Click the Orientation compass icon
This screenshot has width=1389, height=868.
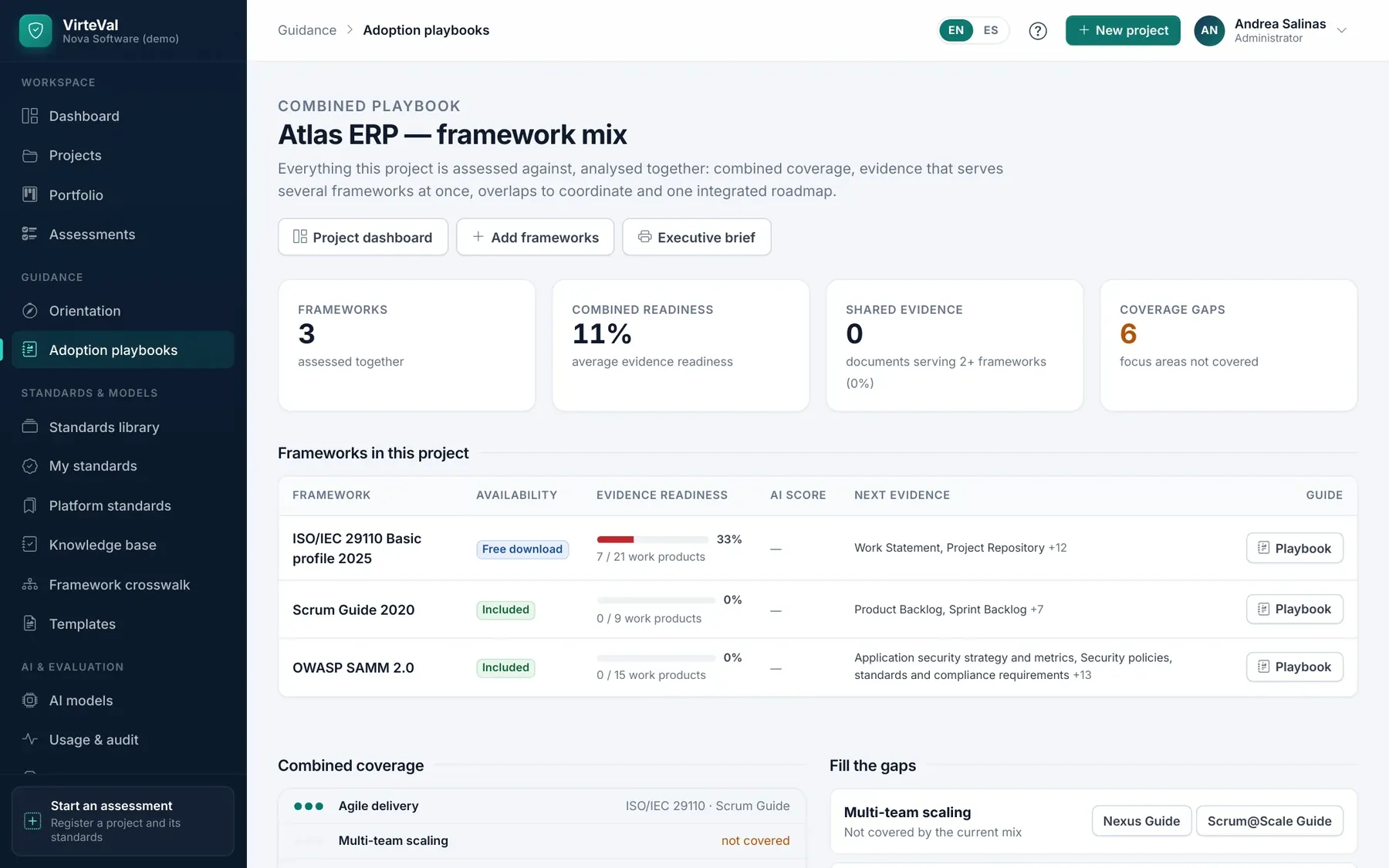tap(30, 310)
